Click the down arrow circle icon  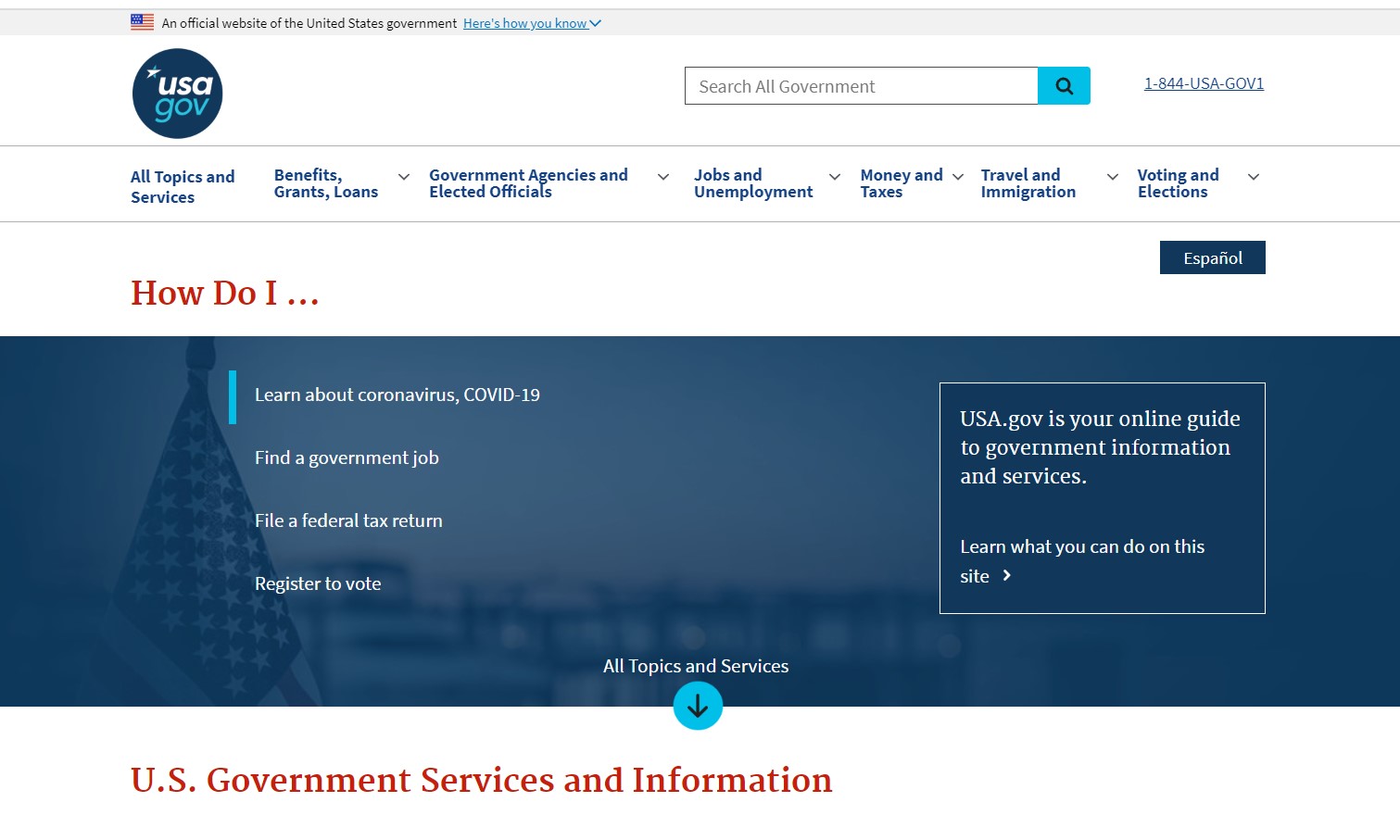[698, 706]
